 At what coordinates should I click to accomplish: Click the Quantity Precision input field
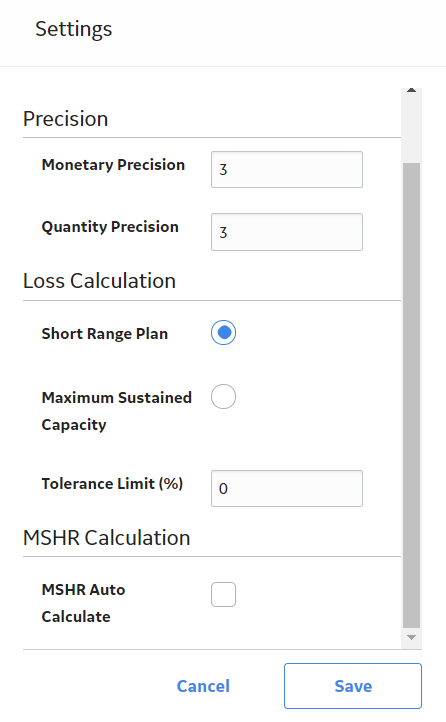pos(287,232)
